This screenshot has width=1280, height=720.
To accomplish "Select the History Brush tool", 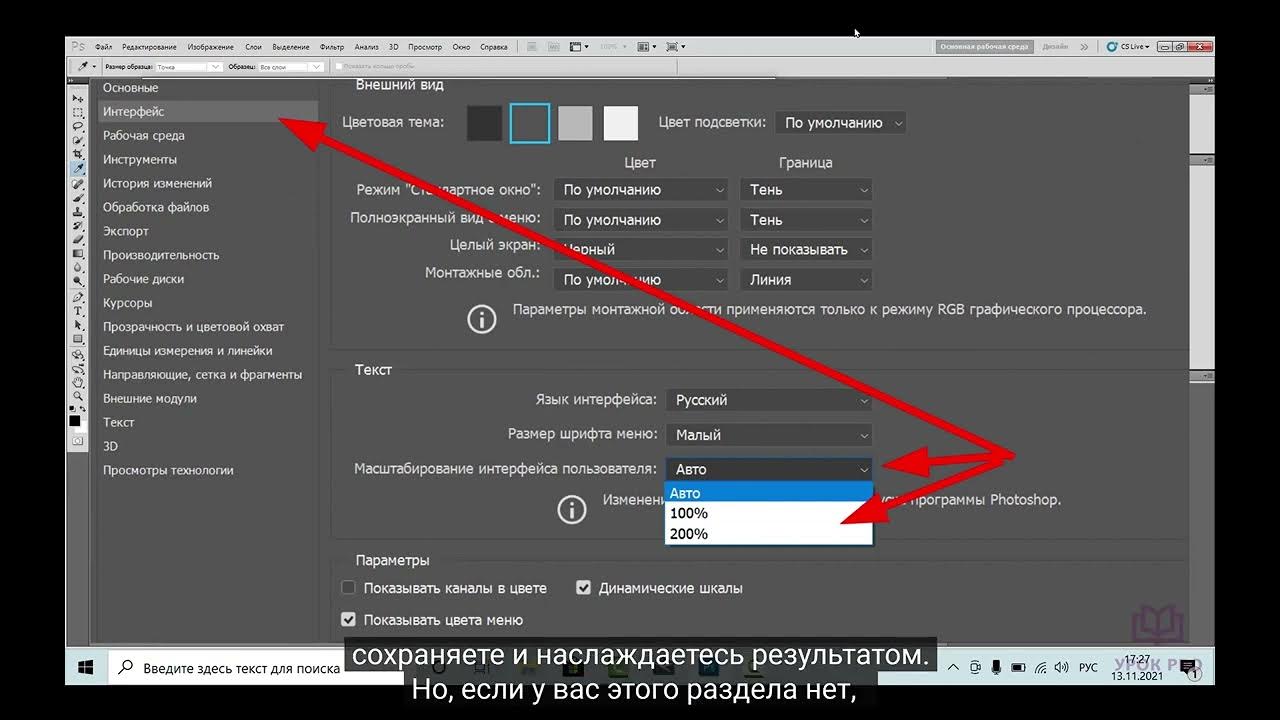I will (77, 226).
